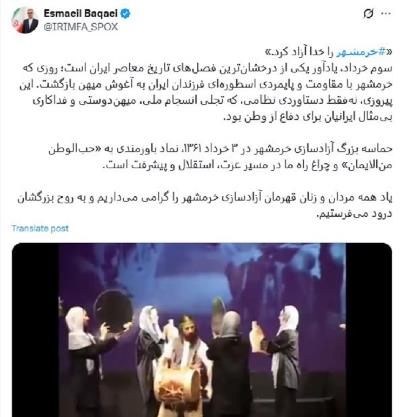The height and width of the screenshot is (417, 400).
Task: Click the paragraph beginning حماسه بزرگ آزادسازی
Action: pos(220,157)
